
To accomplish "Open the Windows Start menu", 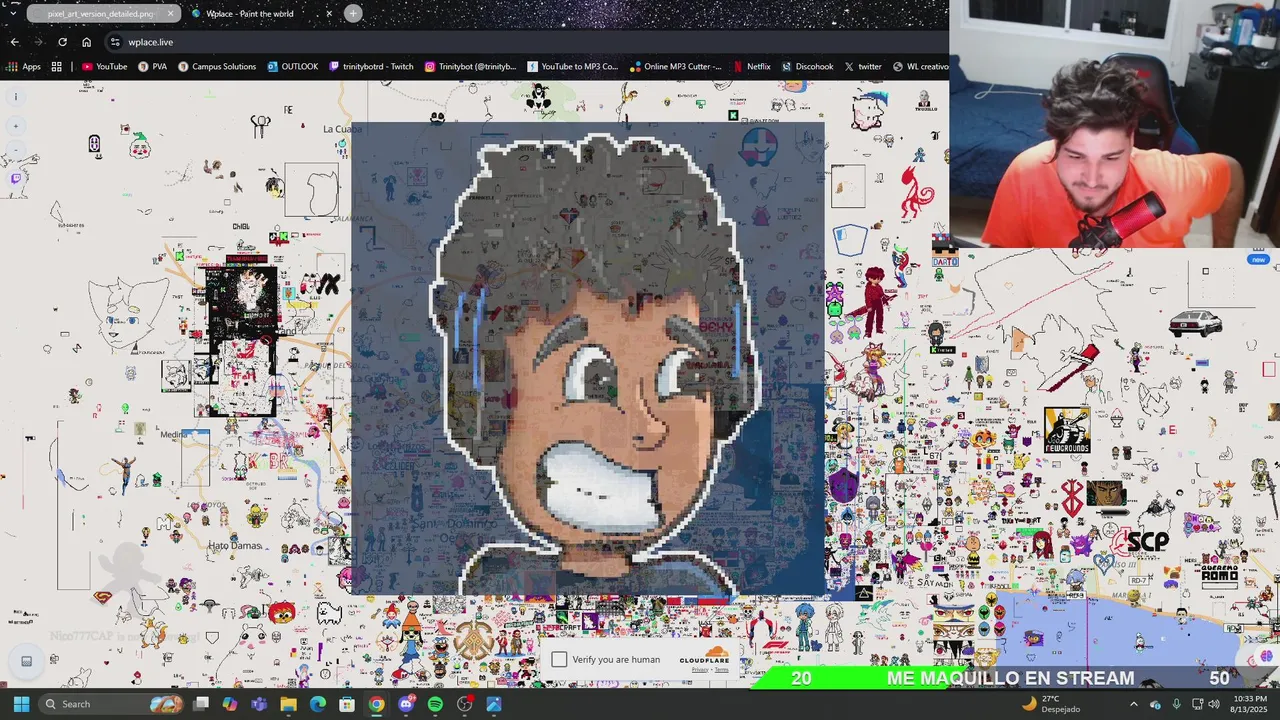I will [x=21, y=704].
